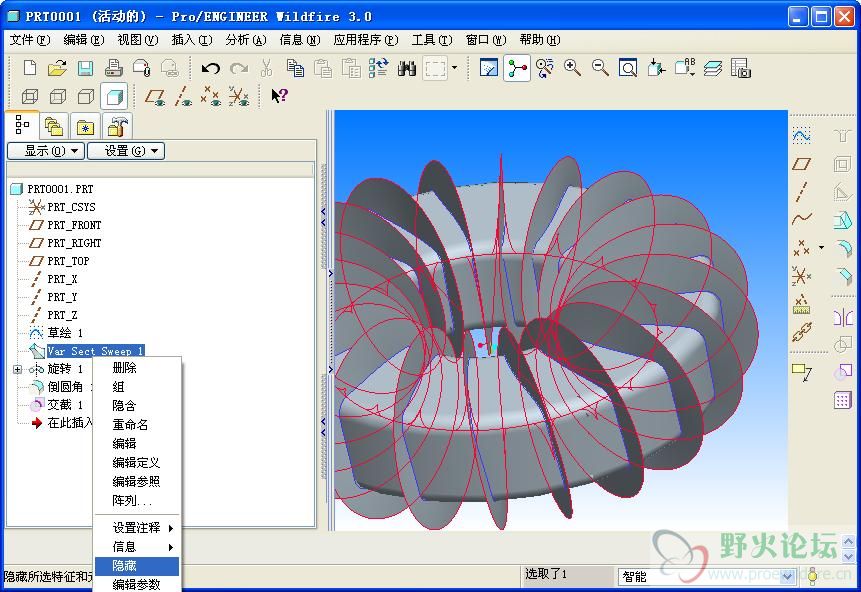The width and height of the screenshot is (861, 592).
Task: Open the 分析 menu in menu bar
Action: click(x=245, y=40)
